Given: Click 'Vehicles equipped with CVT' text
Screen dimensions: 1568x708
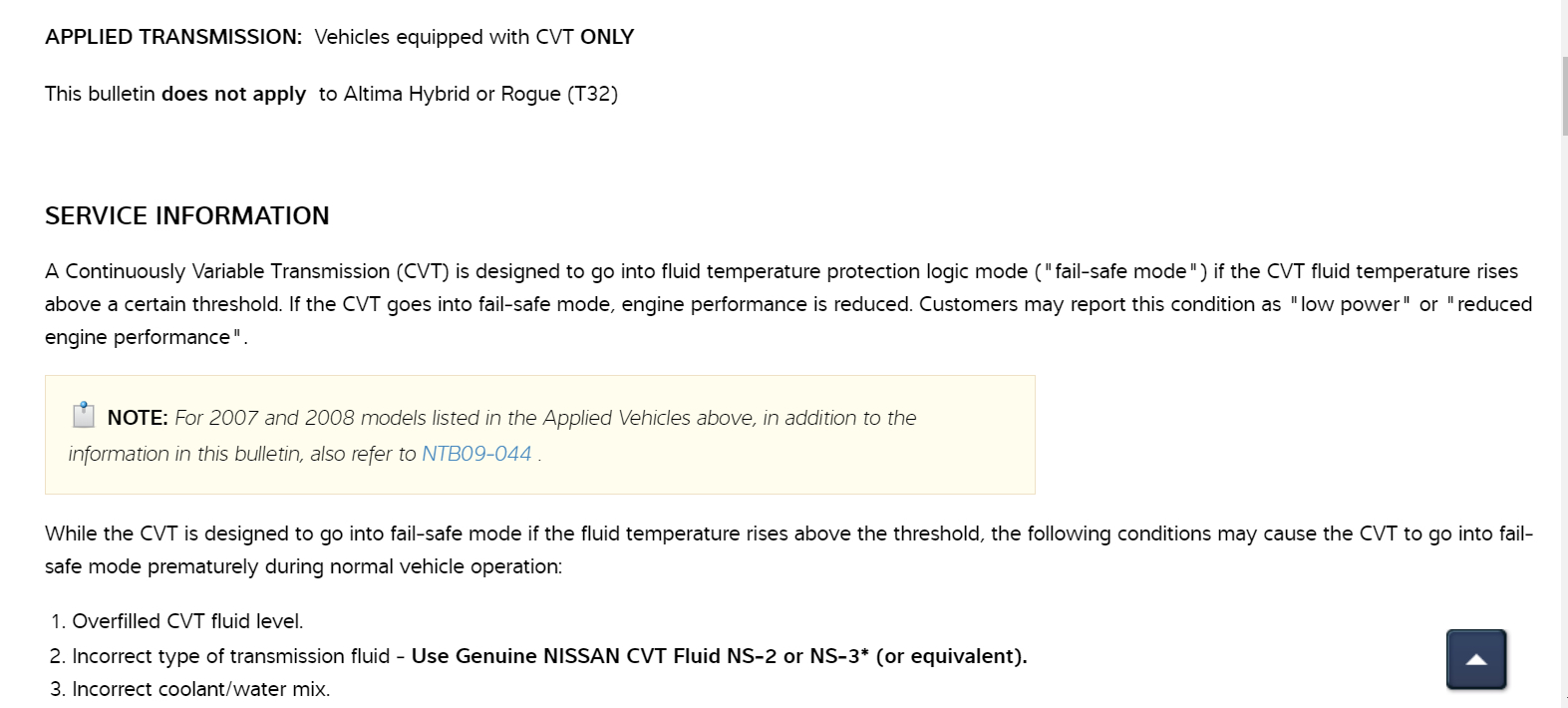Looking at the screenshot, I should tap(444, 37).
